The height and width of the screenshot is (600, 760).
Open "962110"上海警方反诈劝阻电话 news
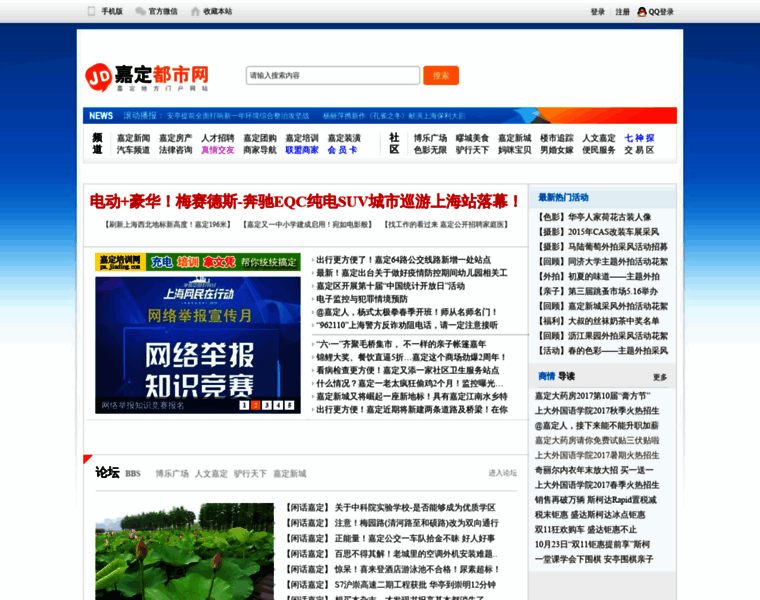pyautogui.click(x=407, y=325)
